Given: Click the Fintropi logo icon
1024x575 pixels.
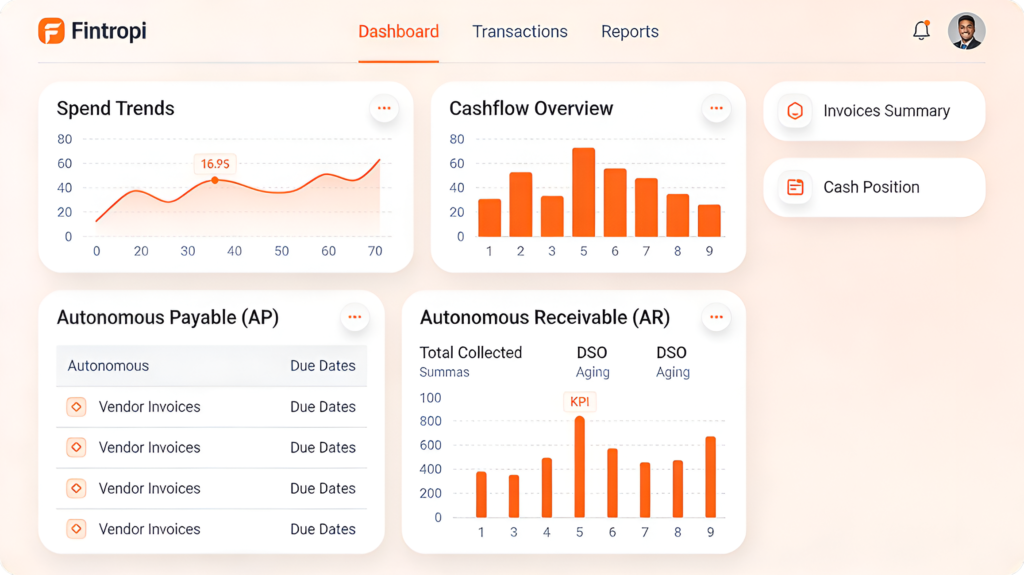Looking at the screenshot, I should [51, 31].
